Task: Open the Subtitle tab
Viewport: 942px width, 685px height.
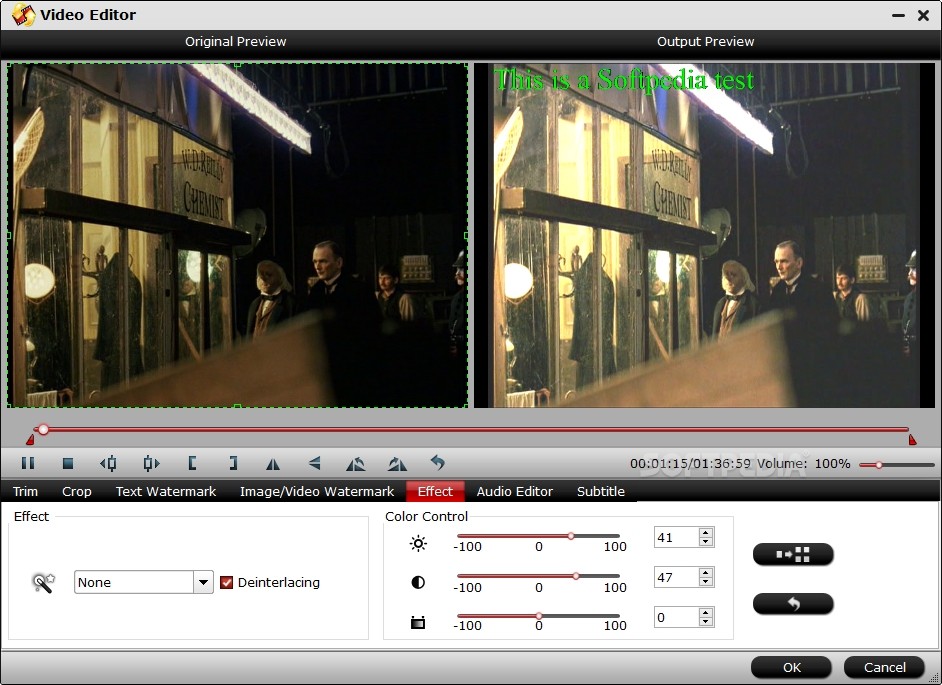Action: [x=601, y=492]
